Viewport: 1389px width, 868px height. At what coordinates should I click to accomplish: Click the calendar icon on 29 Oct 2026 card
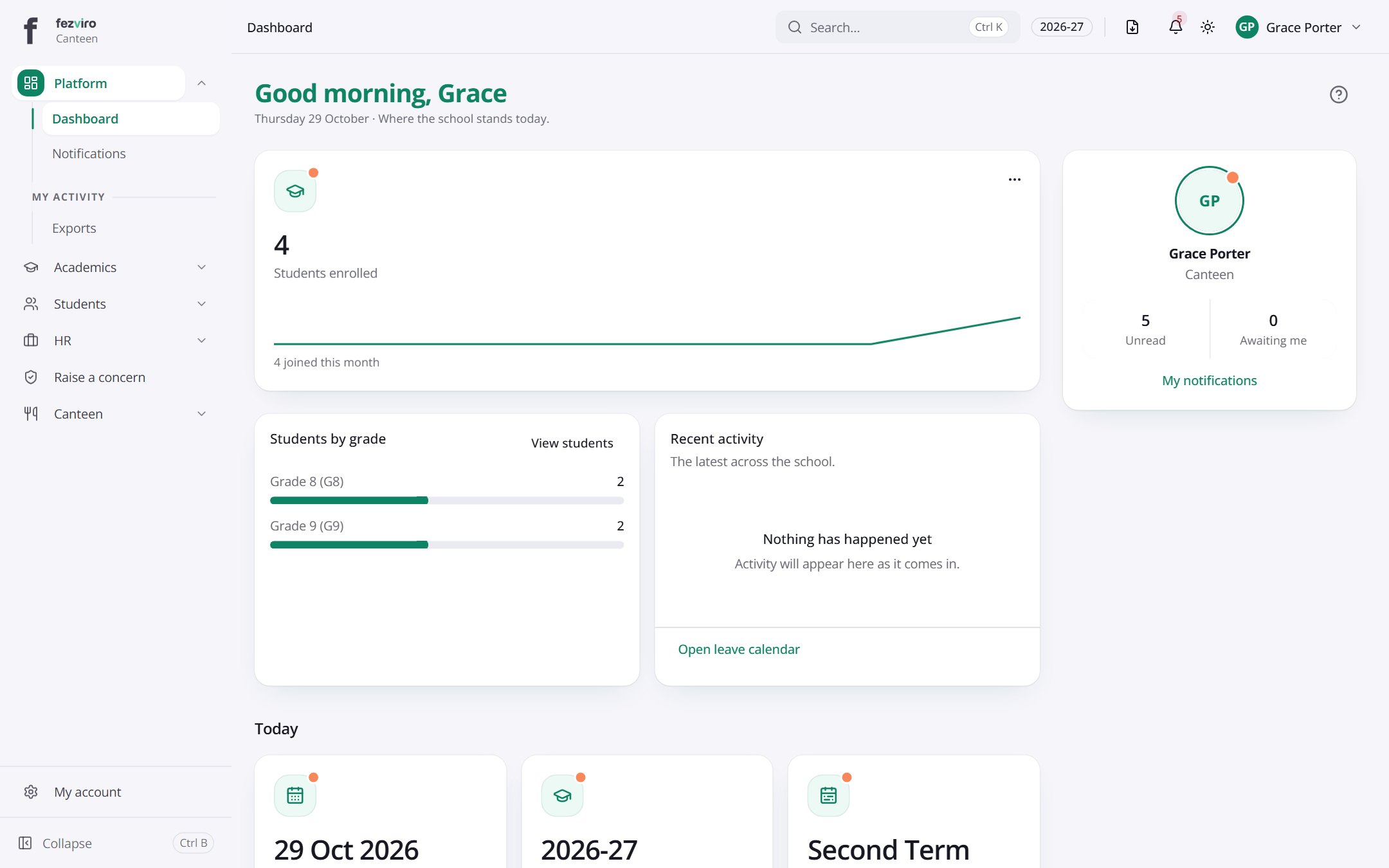pyautogui.click(x=295, y=795)
